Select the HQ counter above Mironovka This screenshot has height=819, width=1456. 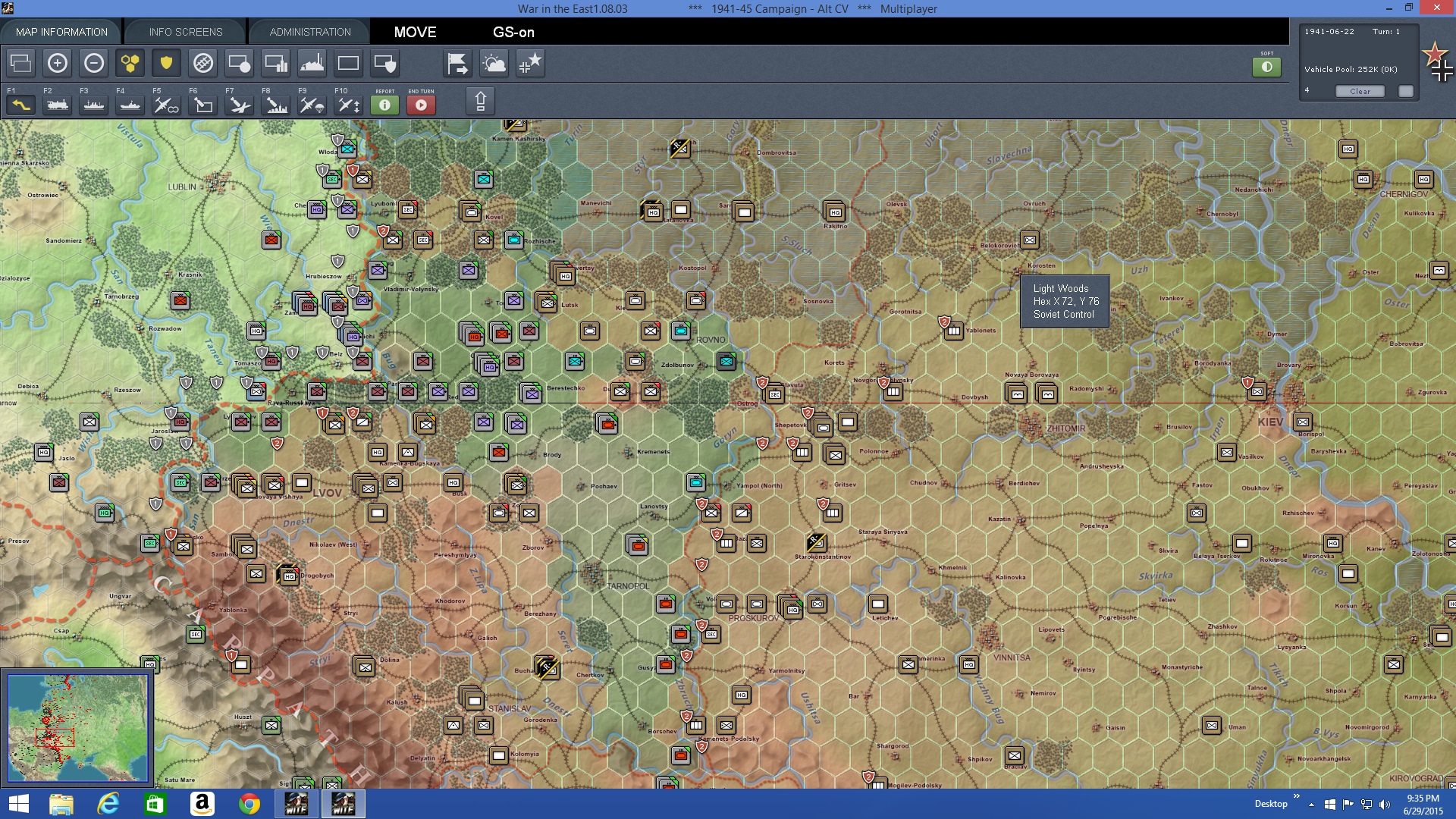1332,543
